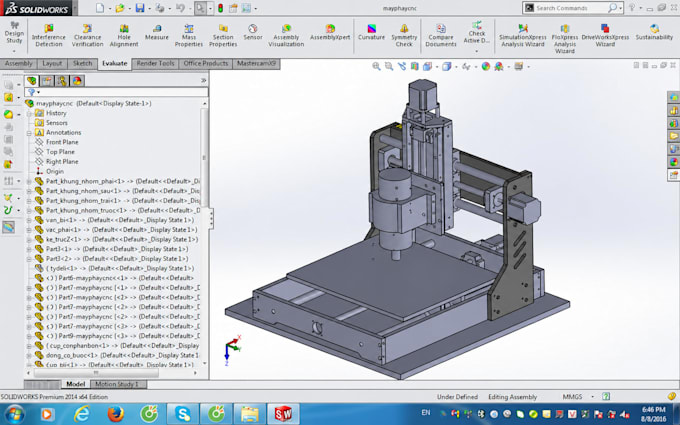Viewport: 680px width, 425px height.
Task: Select PropertyManager tab icon
Action: click(47, 81)
